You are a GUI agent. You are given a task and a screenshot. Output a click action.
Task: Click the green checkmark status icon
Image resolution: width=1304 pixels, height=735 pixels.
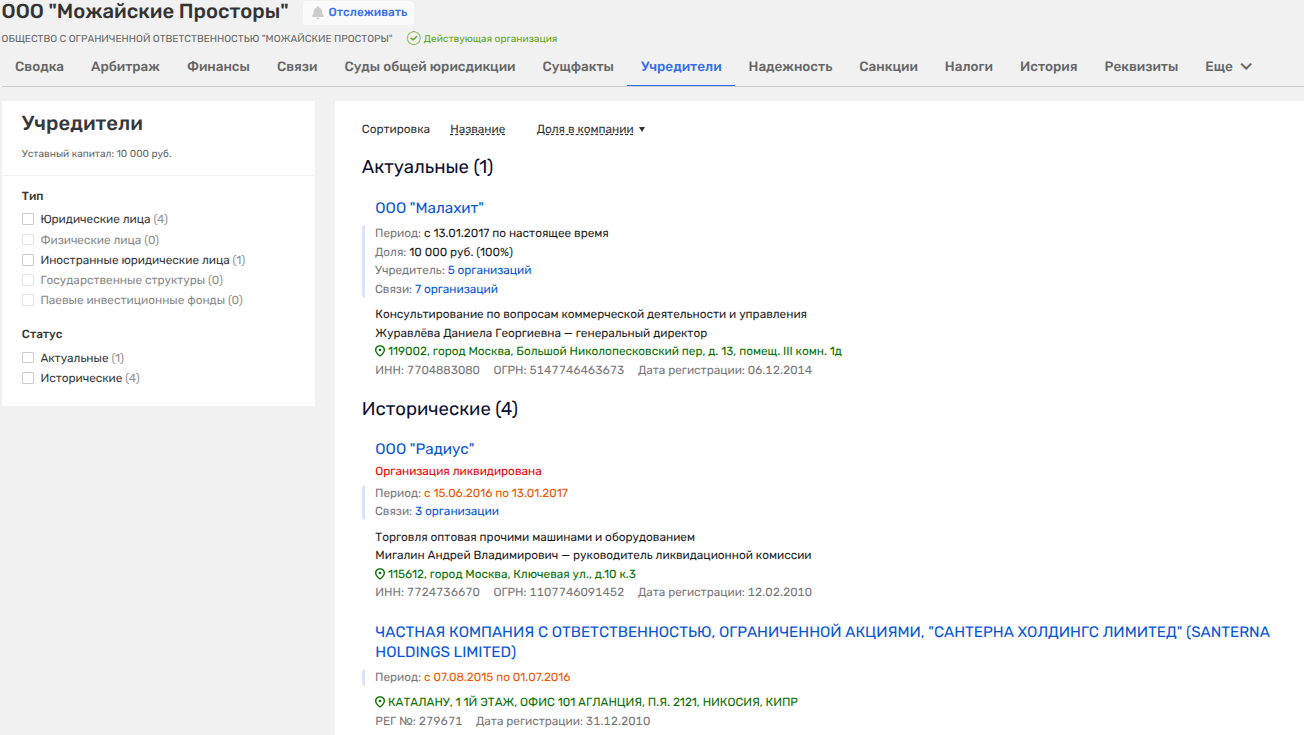click(413, 39)
